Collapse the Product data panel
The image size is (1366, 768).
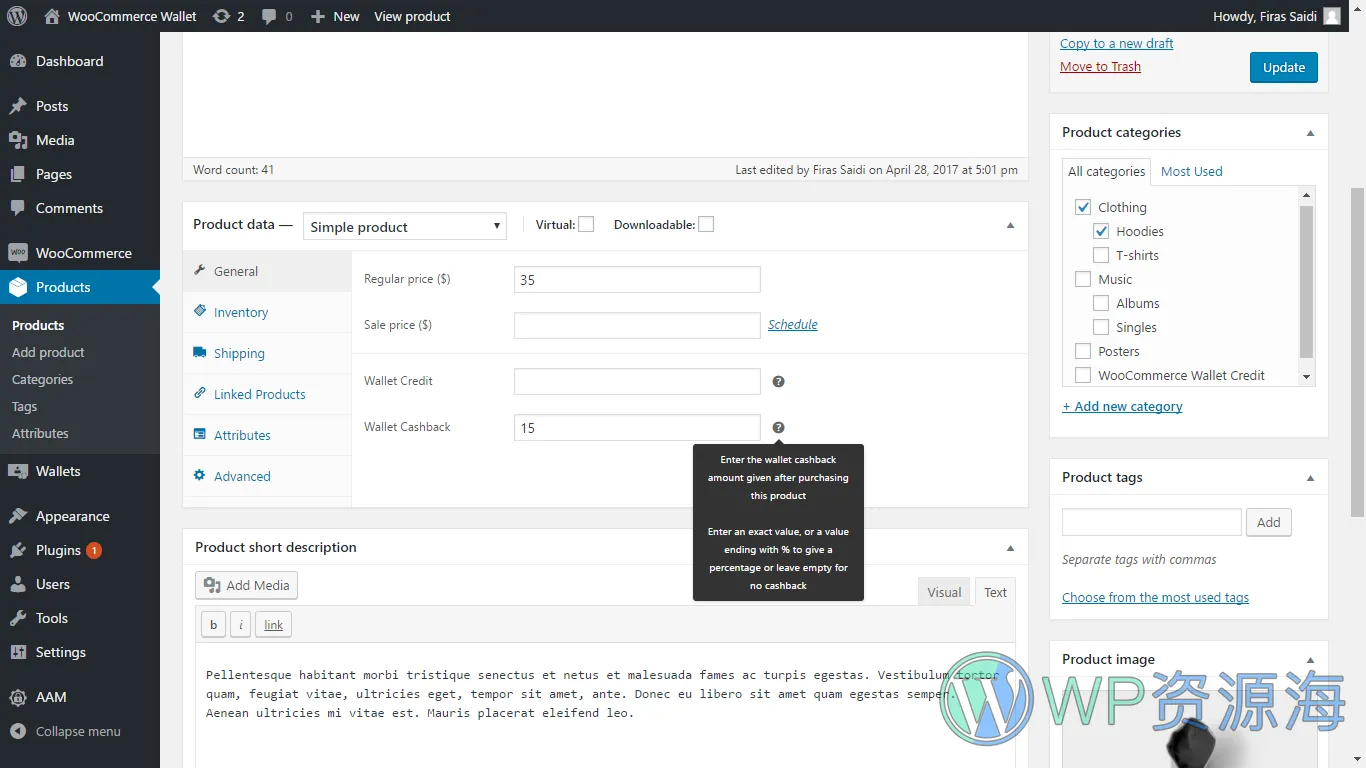point(1010,225)
